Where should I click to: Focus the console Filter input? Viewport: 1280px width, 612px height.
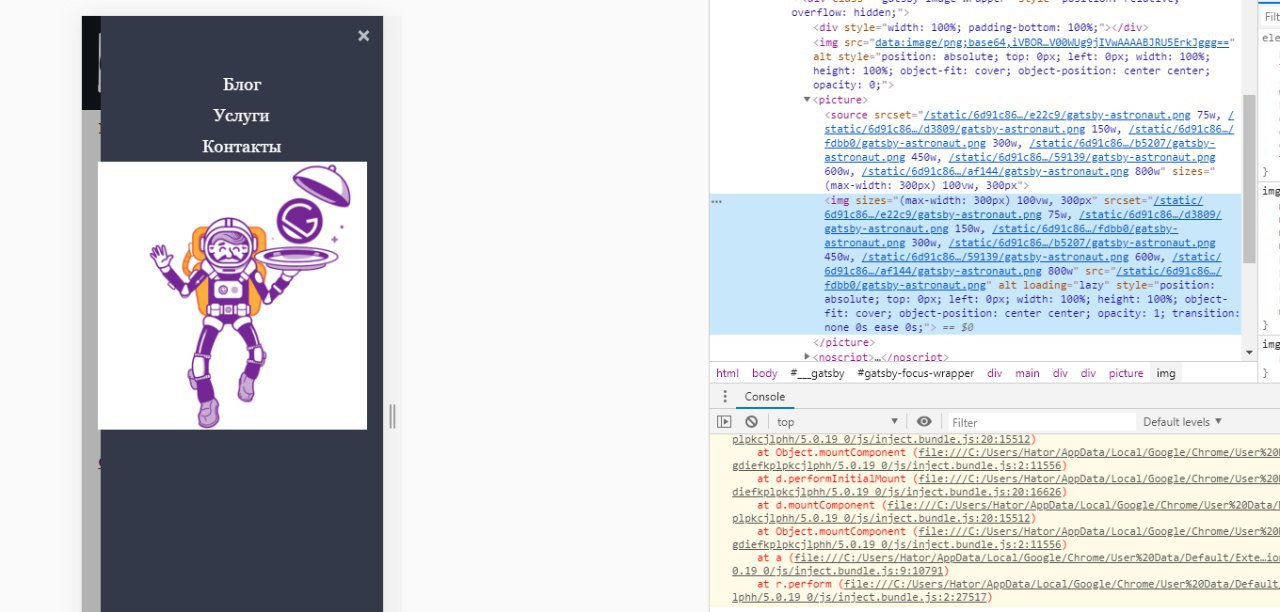pos(1040,422)
